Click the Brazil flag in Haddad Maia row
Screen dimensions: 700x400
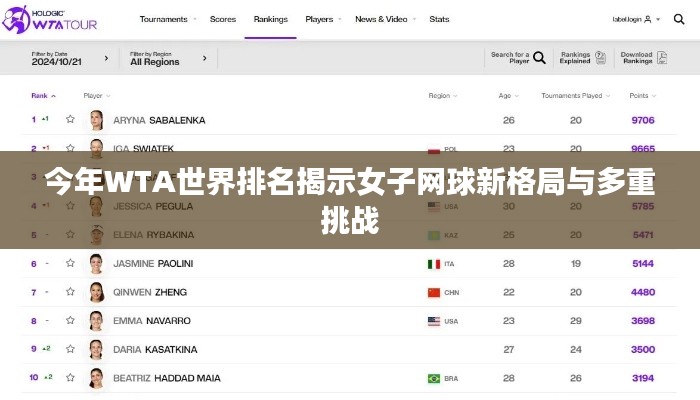coord(434,379)
